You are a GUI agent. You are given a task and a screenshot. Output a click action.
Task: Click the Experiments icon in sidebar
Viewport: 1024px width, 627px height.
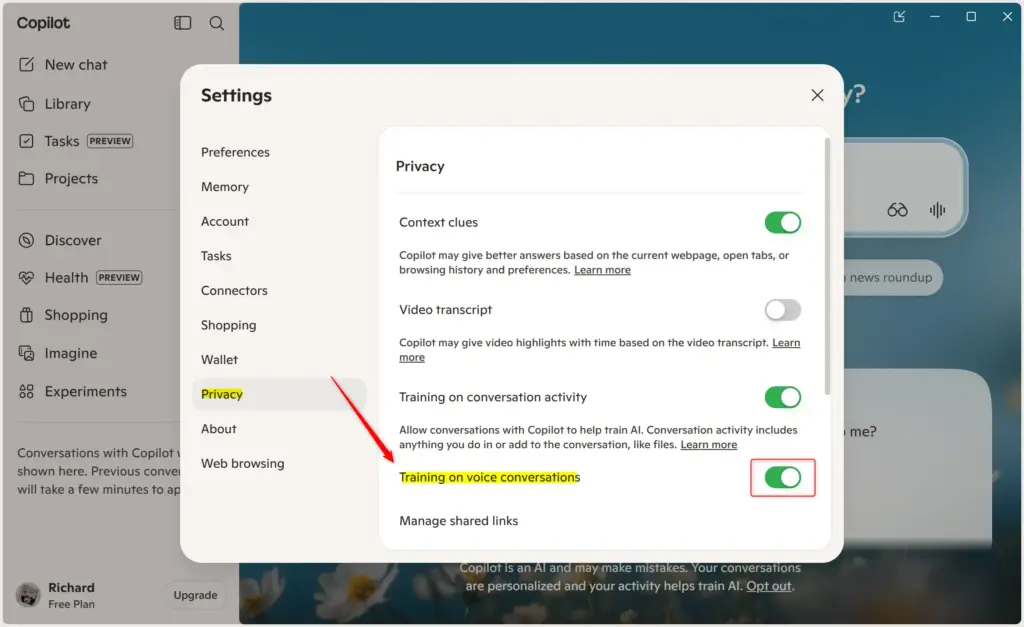click(26, 391)
